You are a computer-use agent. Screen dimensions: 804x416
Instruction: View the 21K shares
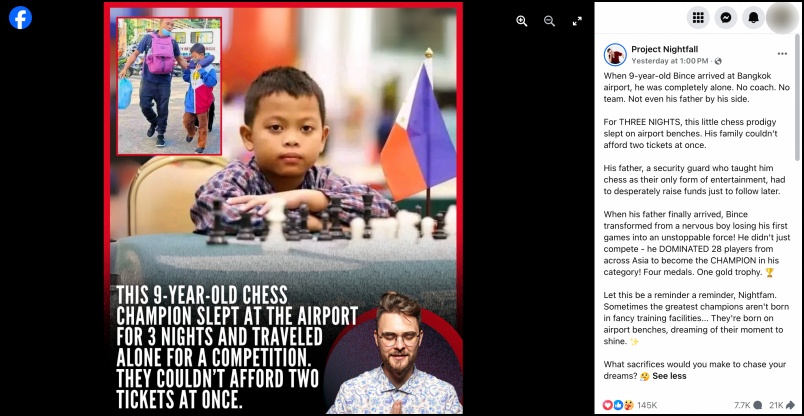[x=782, y=405]
